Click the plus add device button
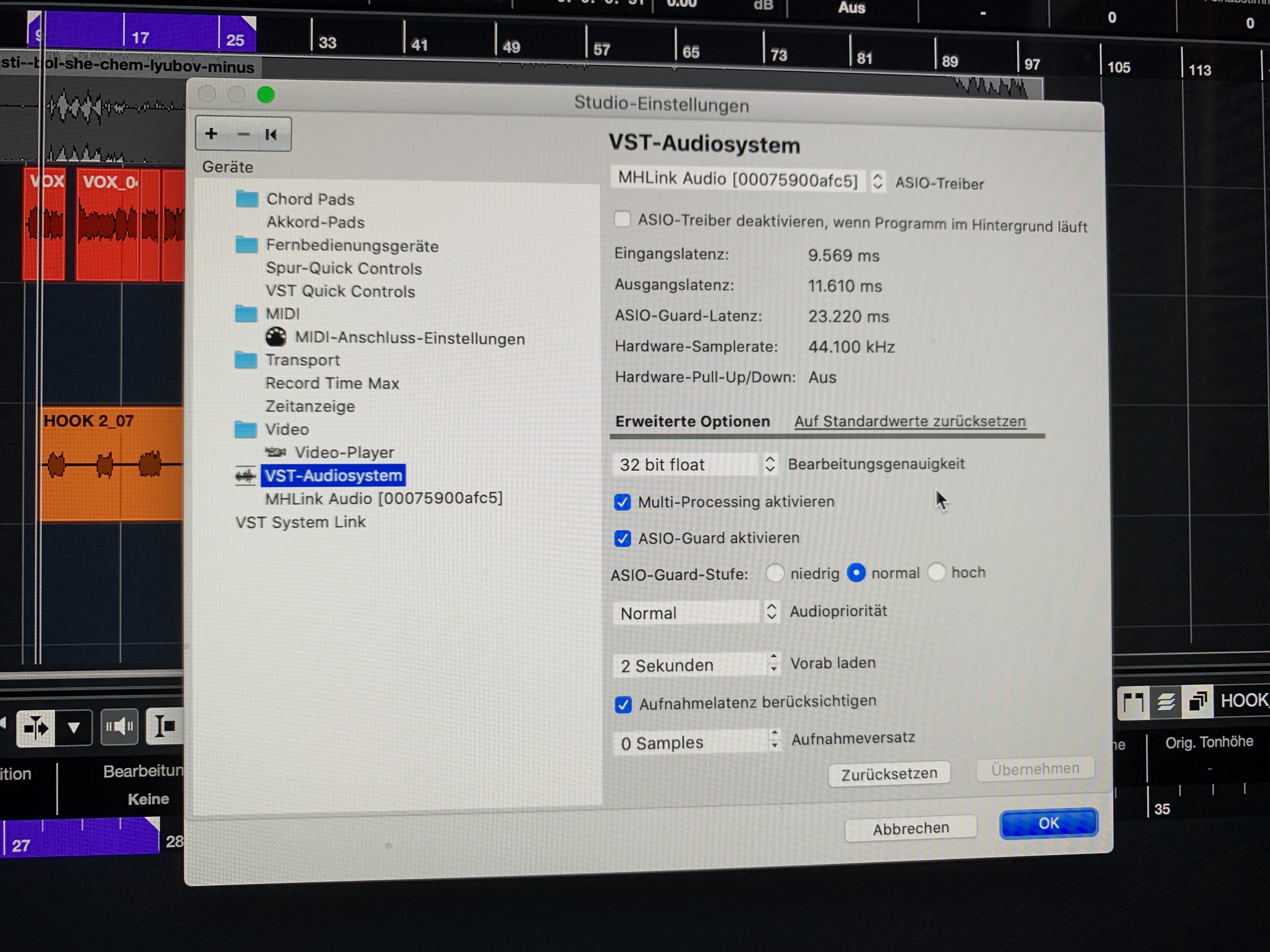 (x=211, y=133)
